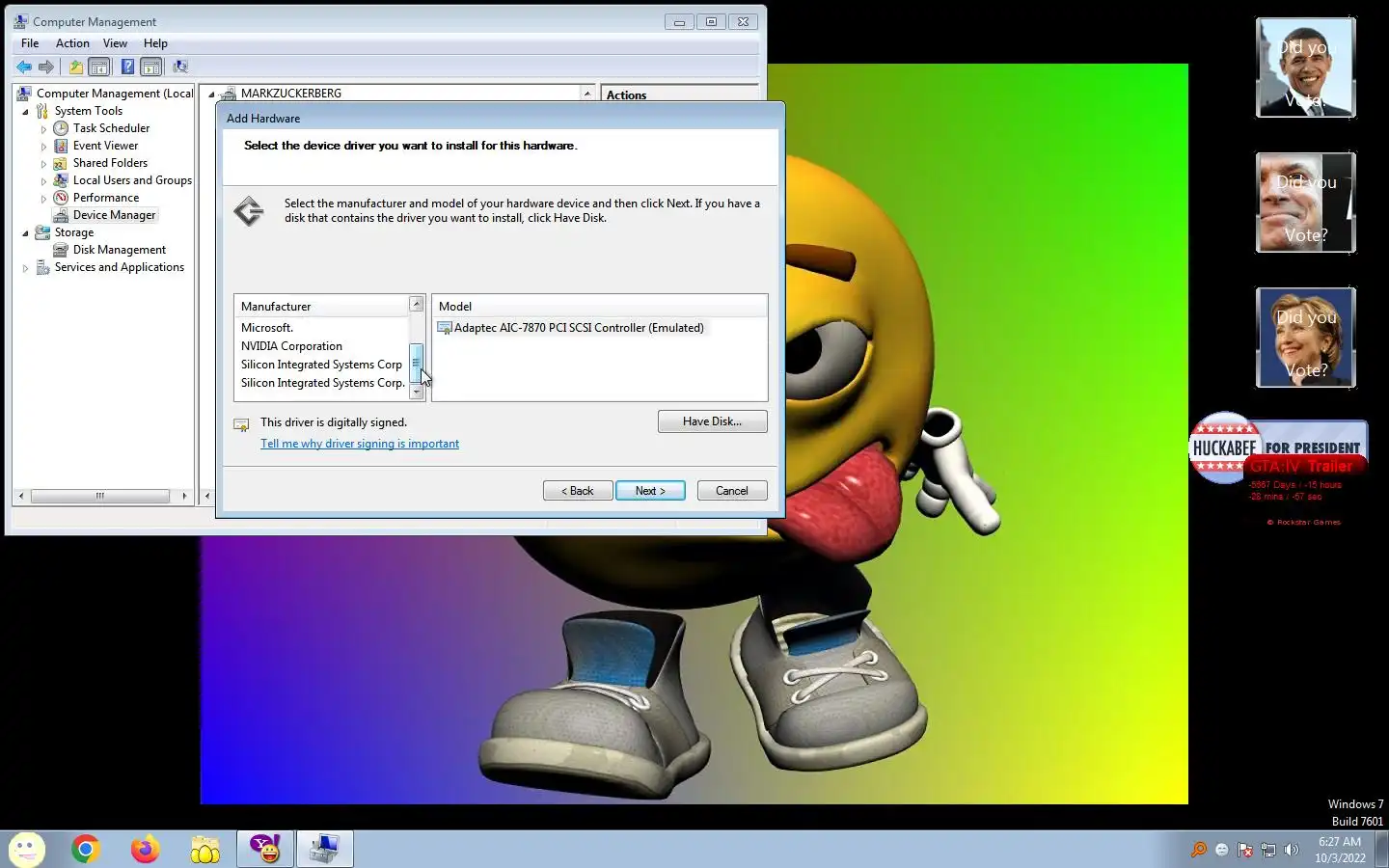Click the Shared Folders icon
1389x868 pixels.
(61, 163)
